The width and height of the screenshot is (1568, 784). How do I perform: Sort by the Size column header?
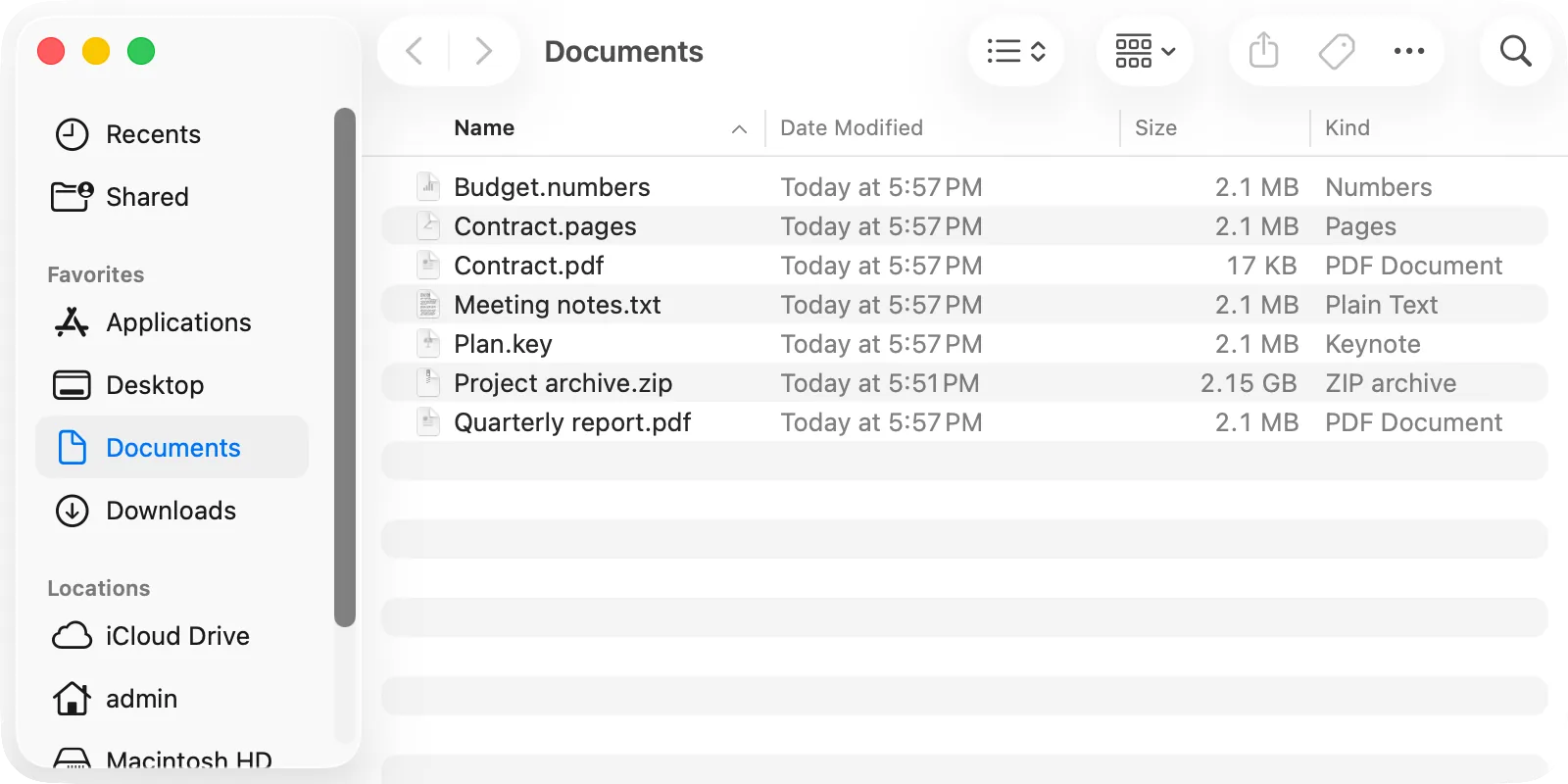point(1155,128)
